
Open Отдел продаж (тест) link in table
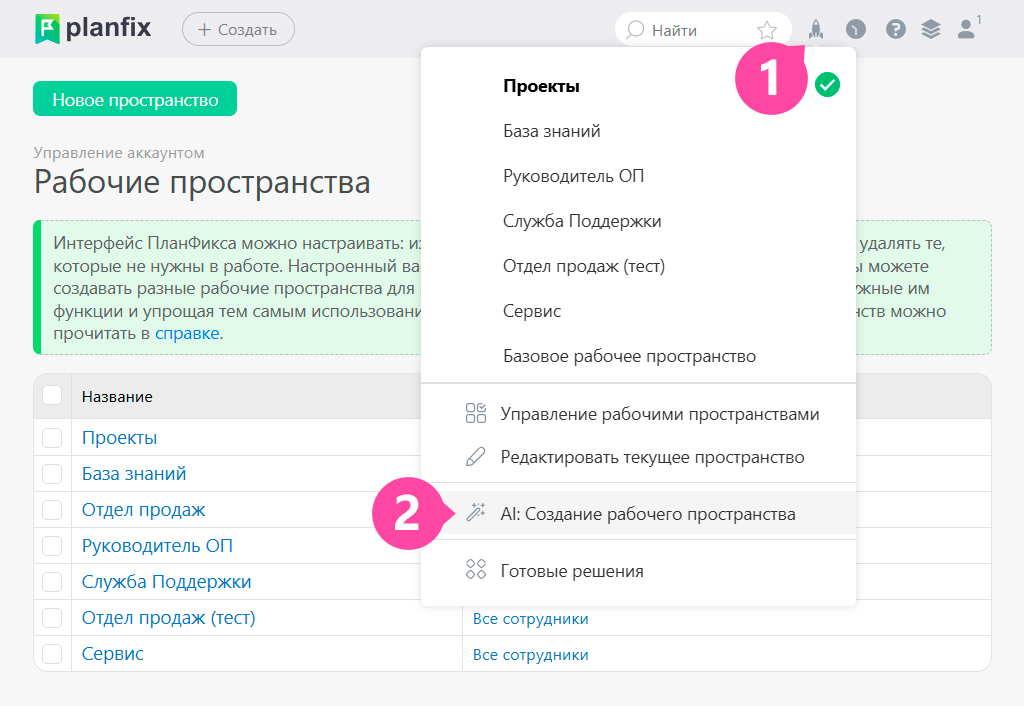(168, 618)
